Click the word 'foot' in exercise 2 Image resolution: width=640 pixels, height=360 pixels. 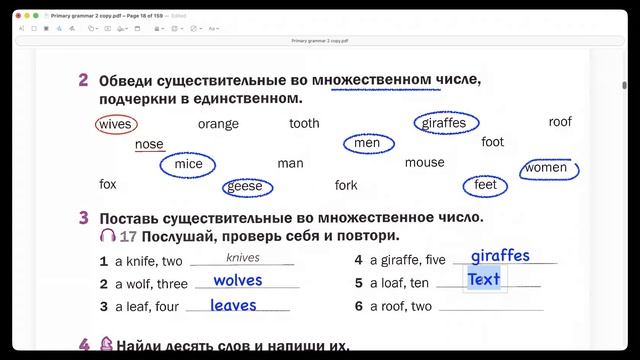(x=492, y=142)
